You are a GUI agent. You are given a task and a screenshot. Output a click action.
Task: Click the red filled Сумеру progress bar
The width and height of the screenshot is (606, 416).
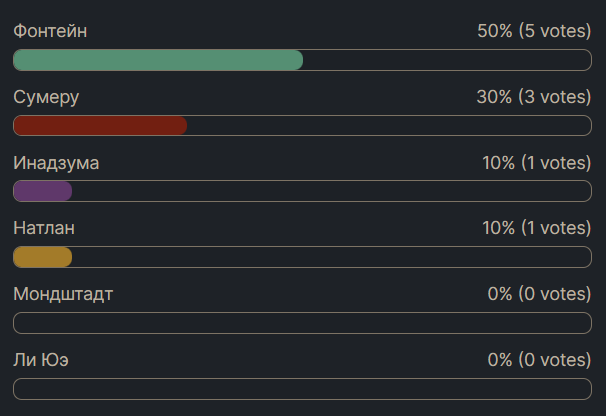pyautogui.click(x=100, y=126)
